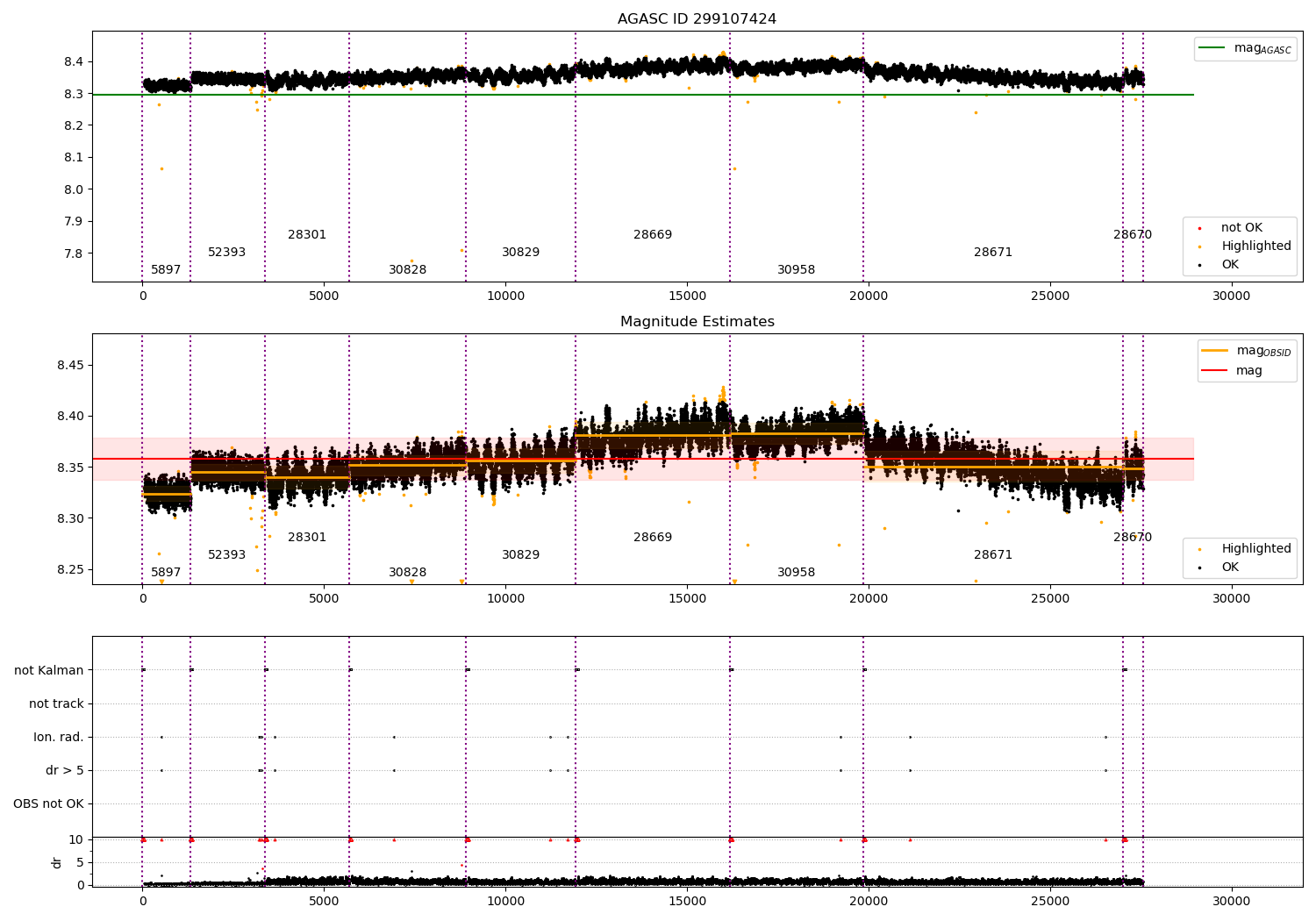Click obsid label 52393 in Magnitude Estimates plot
Screen dimensions: 1316x921
click(226, 554)
